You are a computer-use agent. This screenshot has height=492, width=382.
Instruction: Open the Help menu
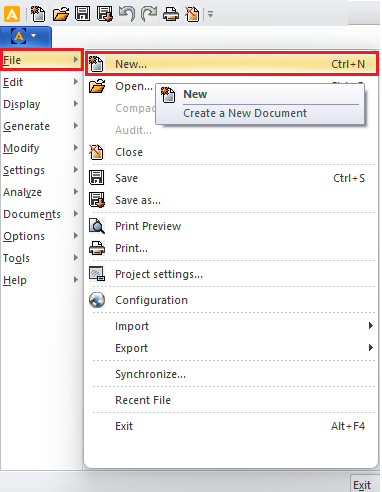(x=41, y=280)
